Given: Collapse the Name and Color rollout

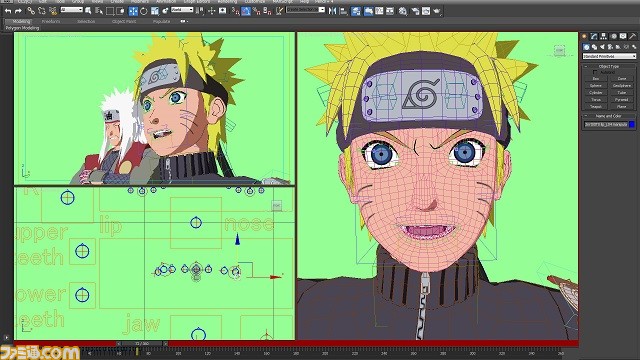Looking at the screenshot, I should pyautogui.click(x=609, y=116).
